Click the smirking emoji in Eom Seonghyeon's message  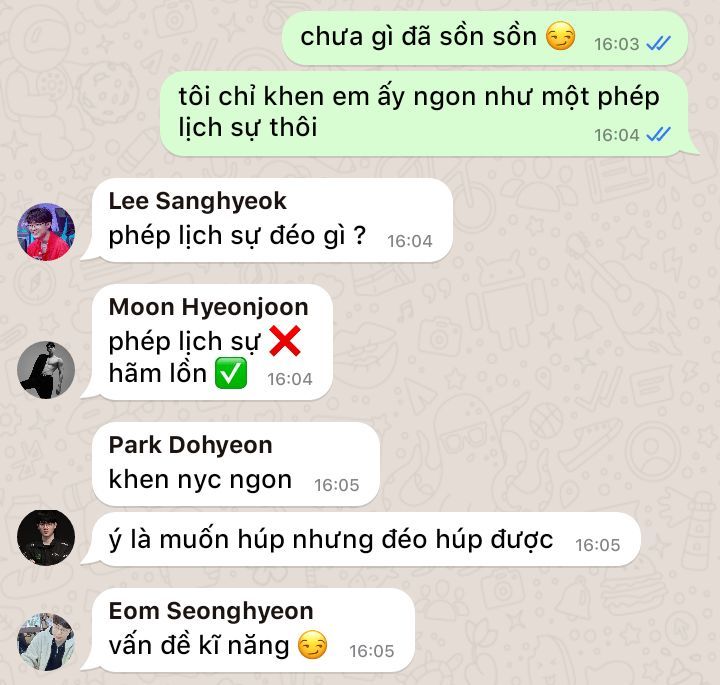312,646
